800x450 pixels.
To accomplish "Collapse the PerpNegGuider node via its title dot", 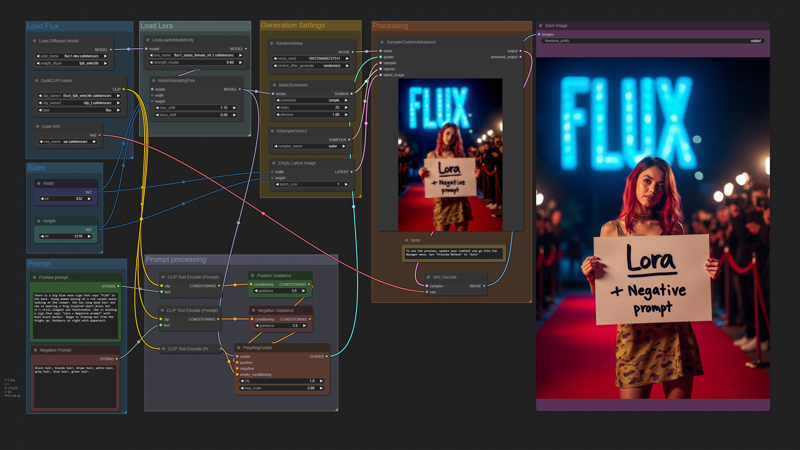I will (239, 347).
